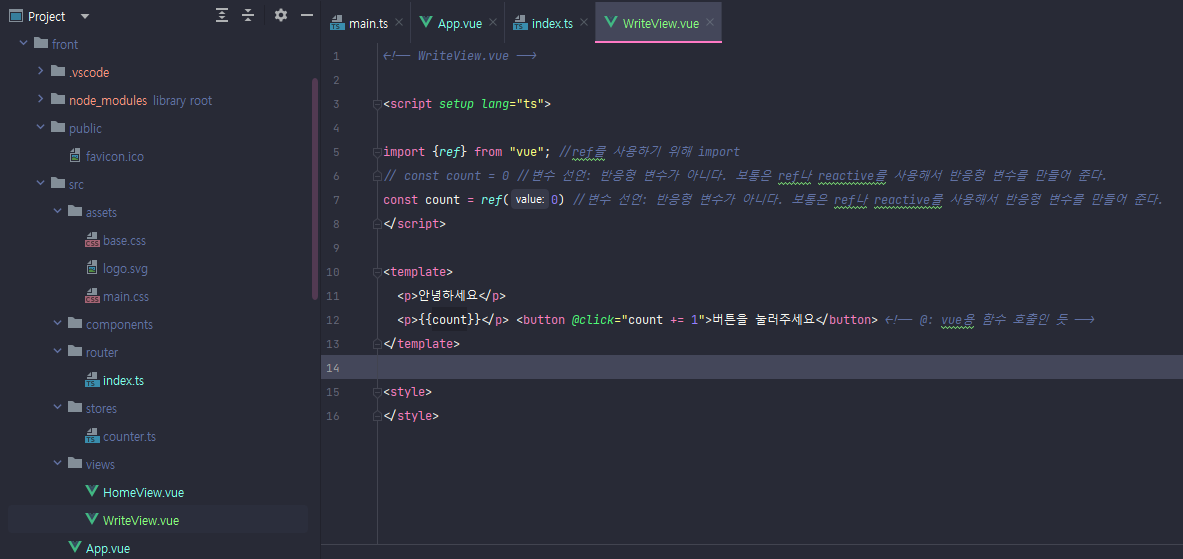This screenshot has height=559, width=1183.
Task: Hide the Project tool window
Action: [x=306, y=15]
